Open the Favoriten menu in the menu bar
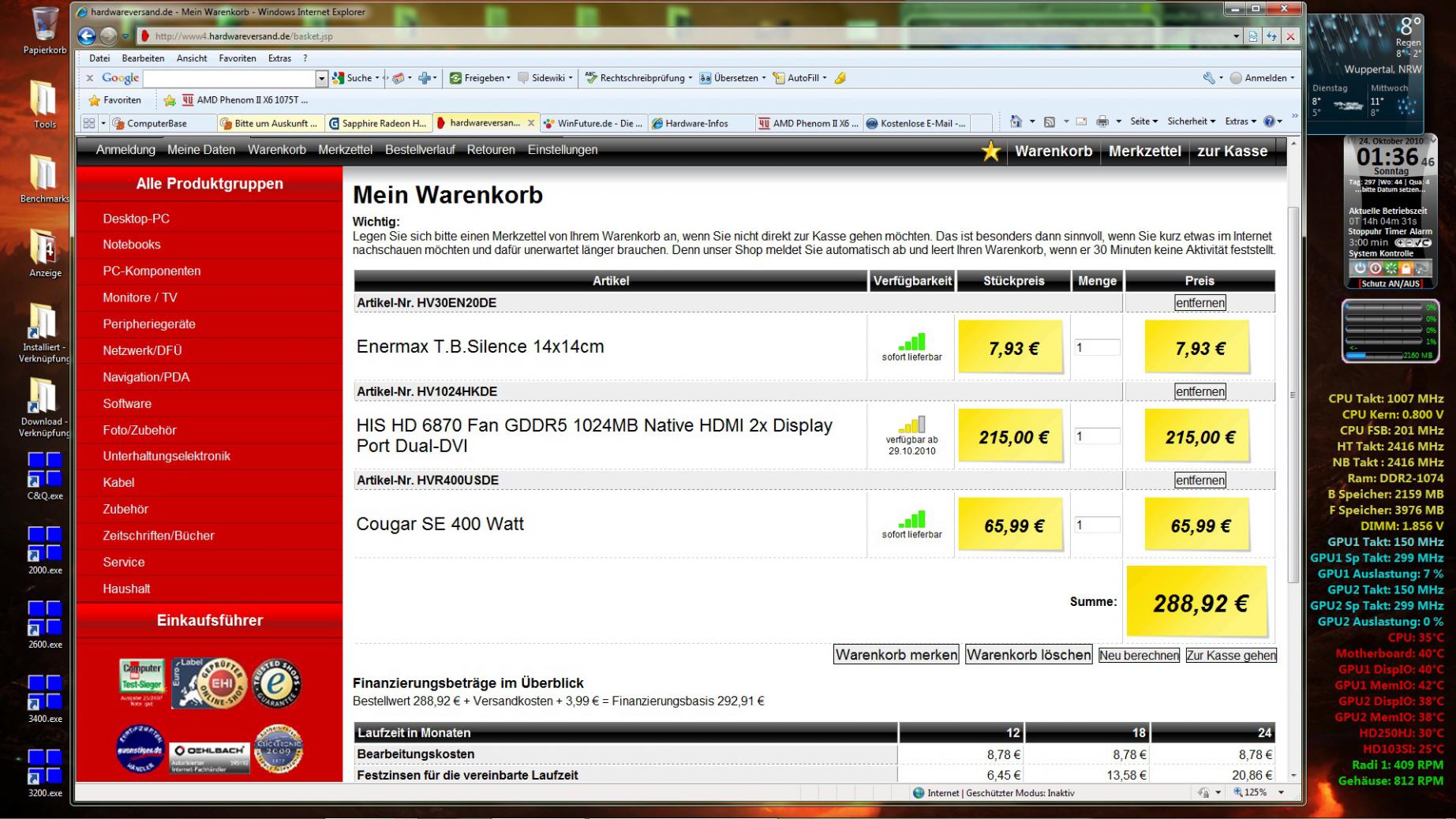The width and height of the screenshot is (1456, 819). coord(238,58)
